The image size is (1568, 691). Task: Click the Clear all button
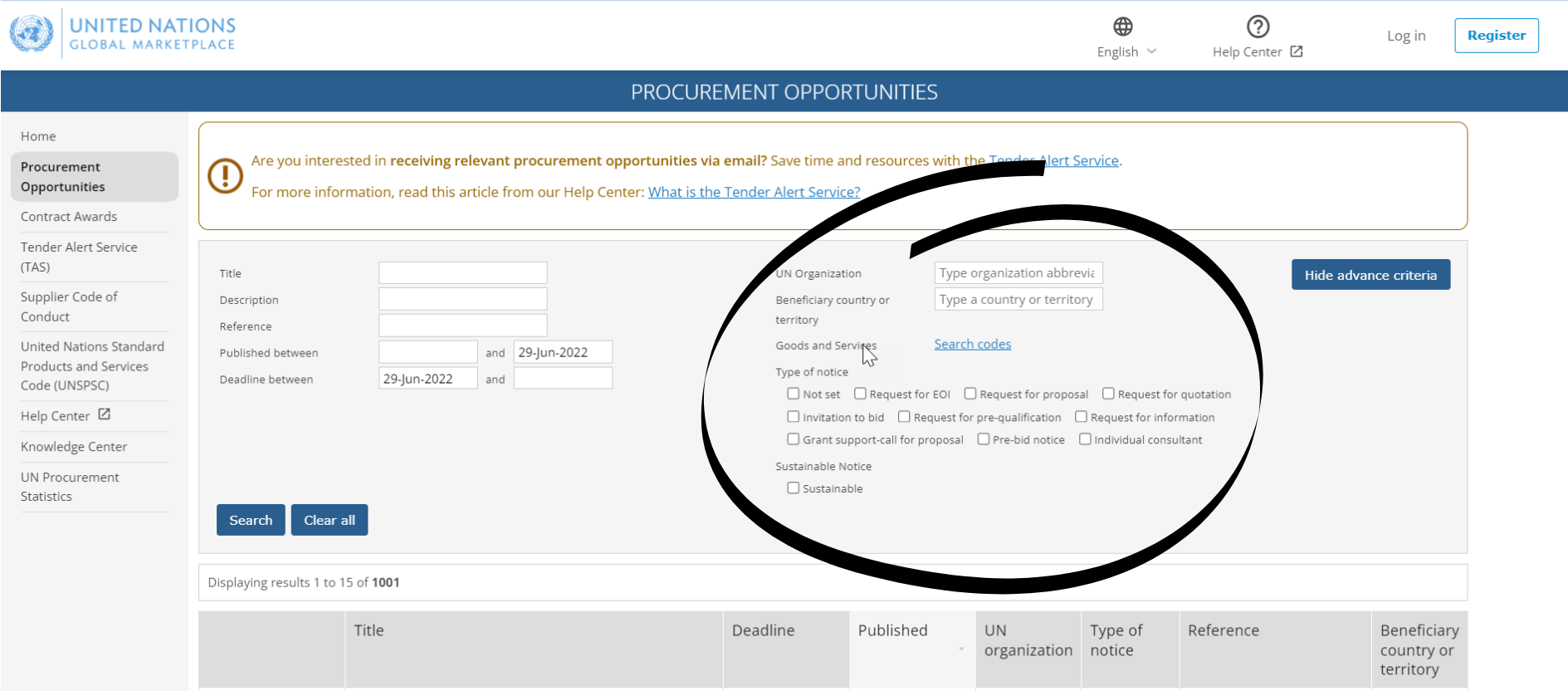(330, 520)
